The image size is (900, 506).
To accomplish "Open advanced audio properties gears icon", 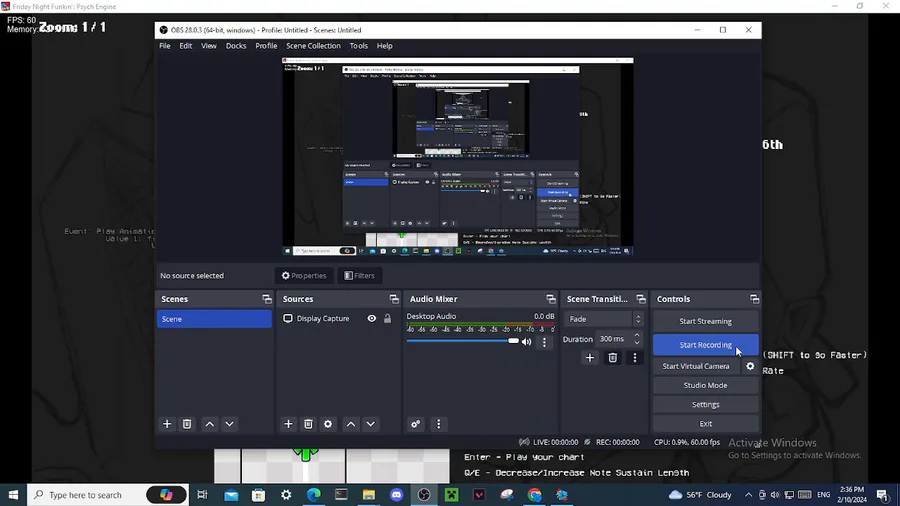I will click(416, 424).
